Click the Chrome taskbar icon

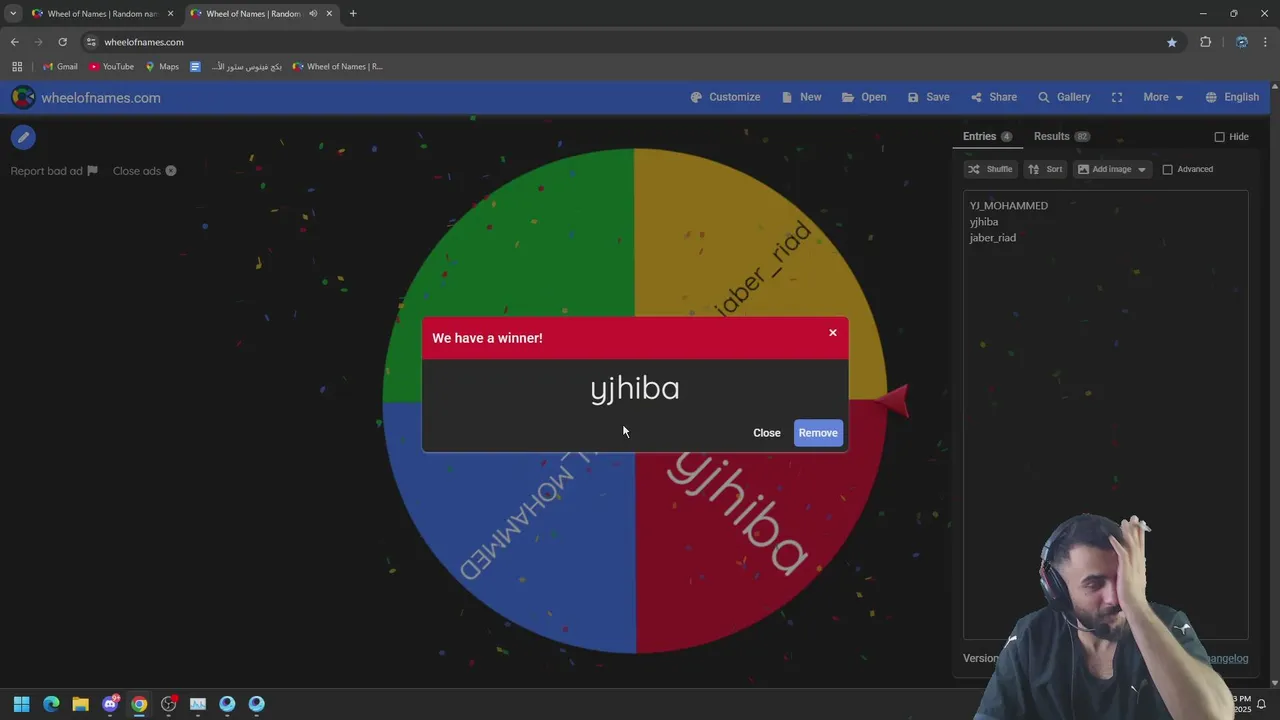[x=139, y=704]
